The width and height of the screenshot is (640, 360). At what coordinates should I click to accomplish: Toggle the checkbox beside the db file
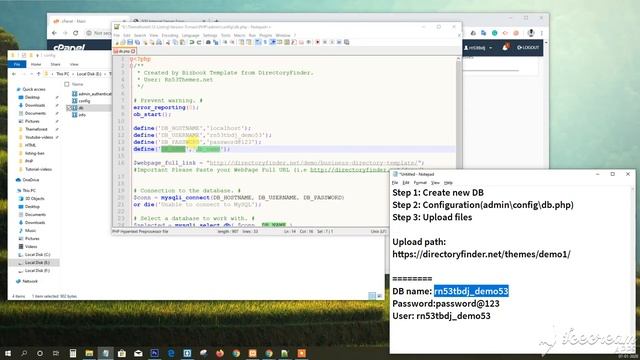[x=68, y=108]
